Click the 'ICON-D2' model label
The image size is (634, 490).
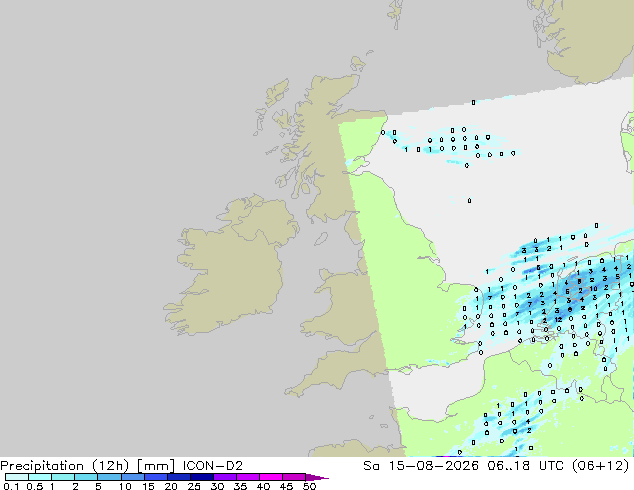click(x=213, y=466)
